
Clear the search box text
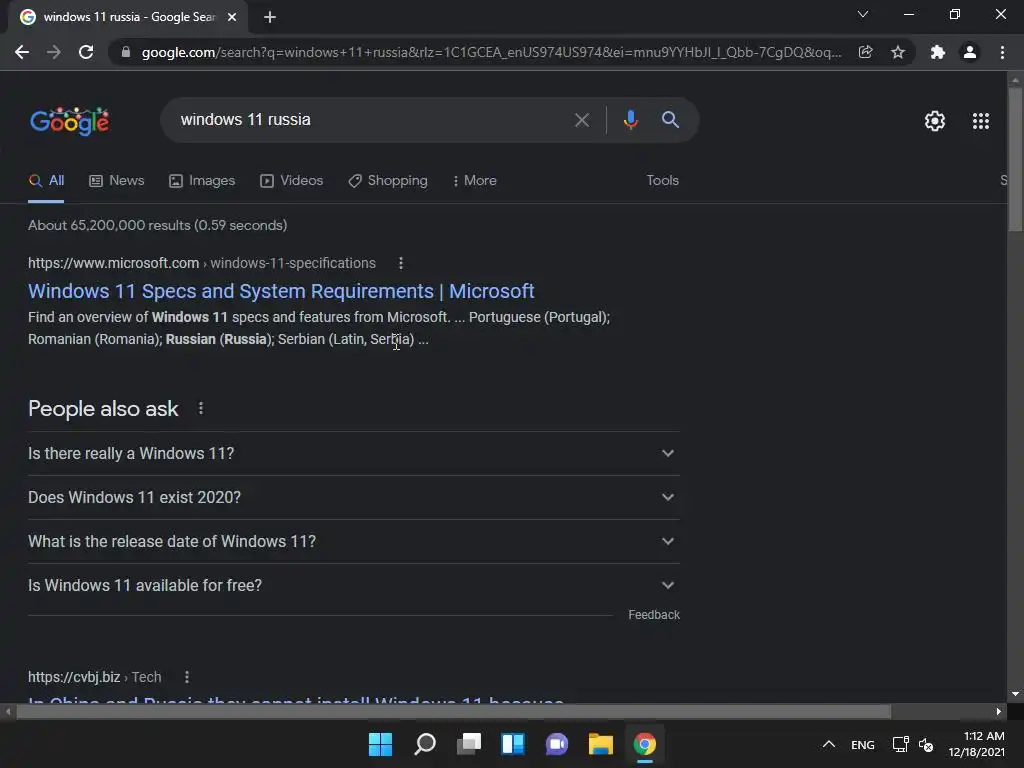click(581, 120)
